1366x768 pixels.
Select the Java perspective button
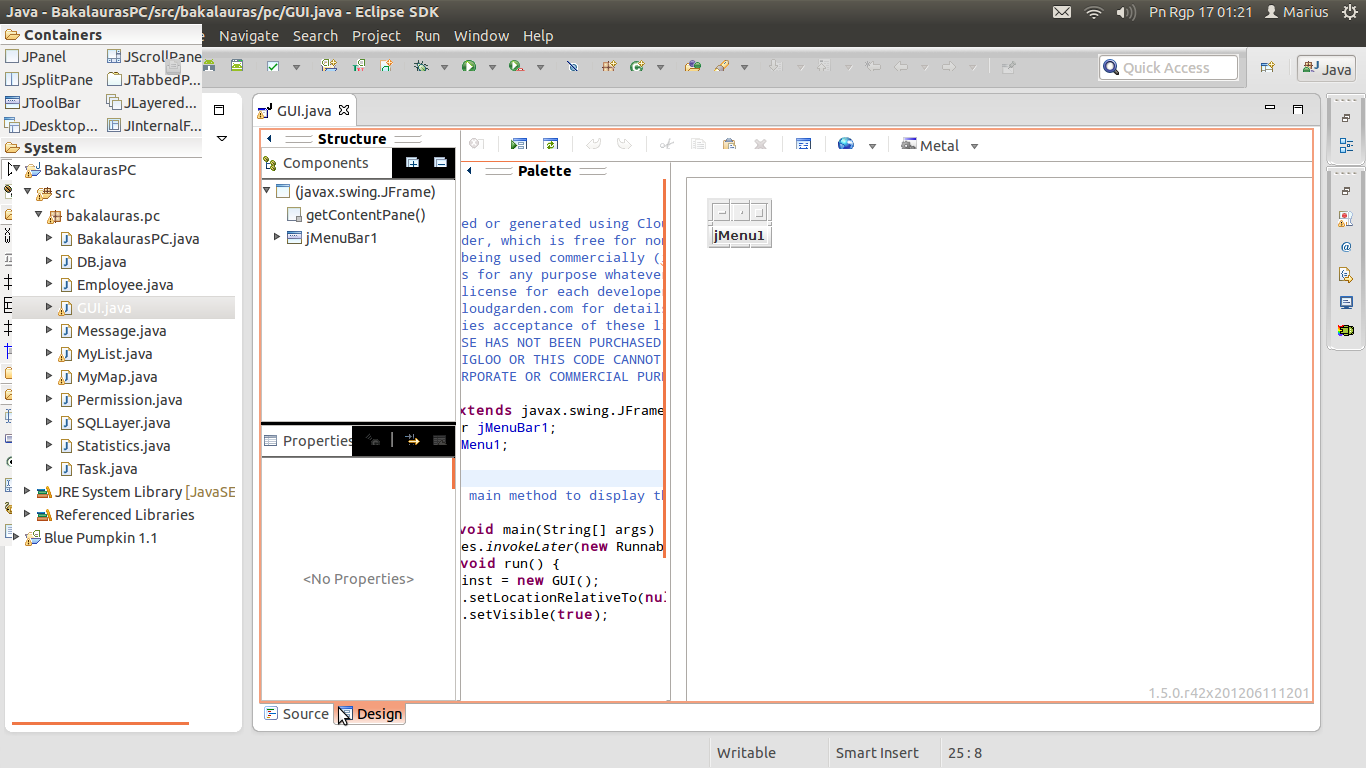click(1326, 68)
